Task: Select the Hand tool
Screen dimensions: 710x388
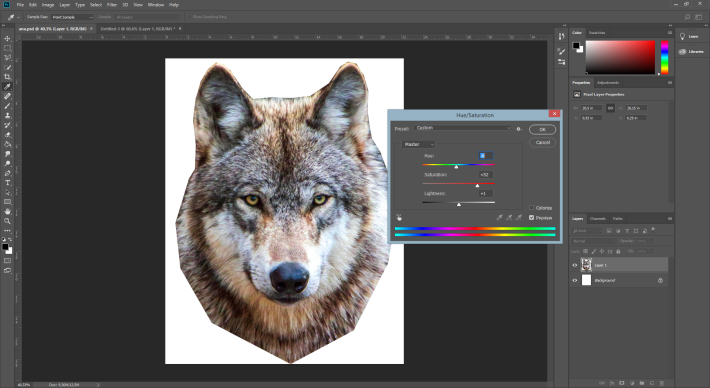Action: click(x=7, y=211)
